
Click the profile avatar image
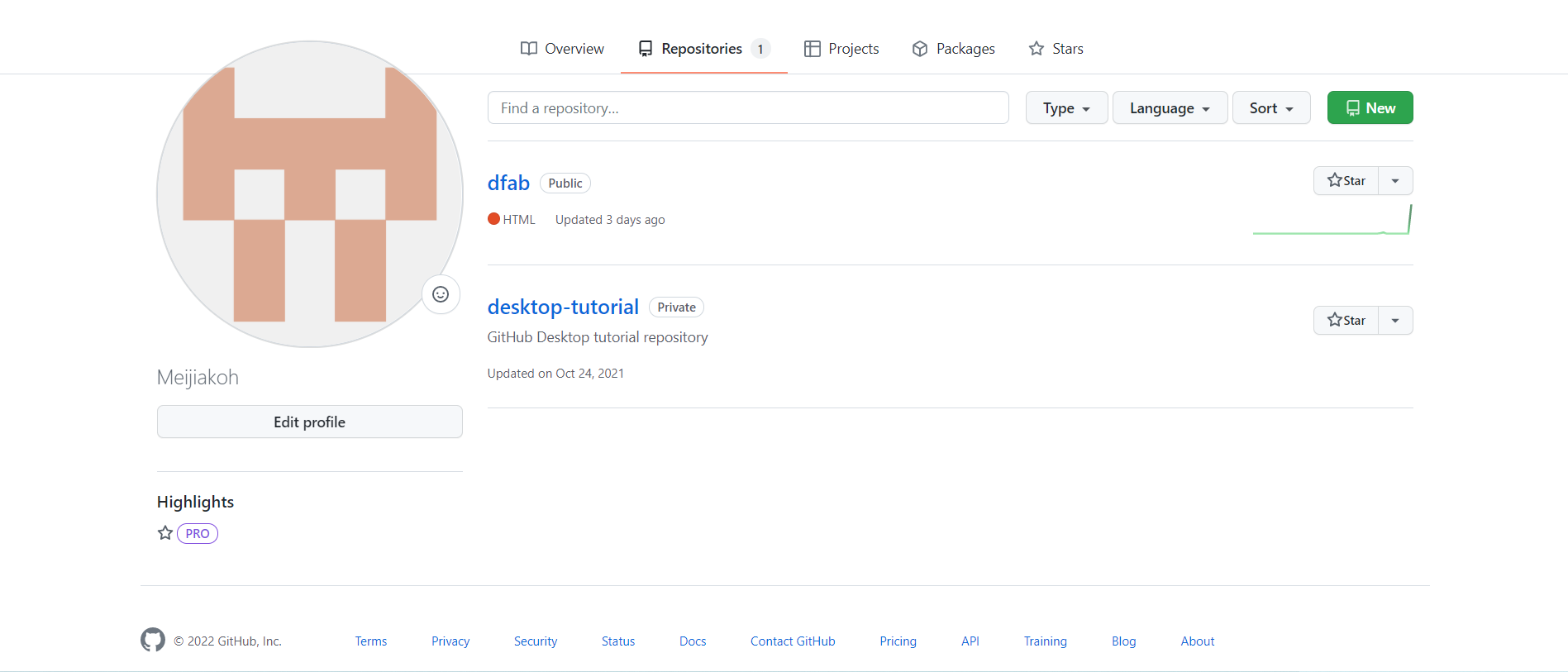310,194
